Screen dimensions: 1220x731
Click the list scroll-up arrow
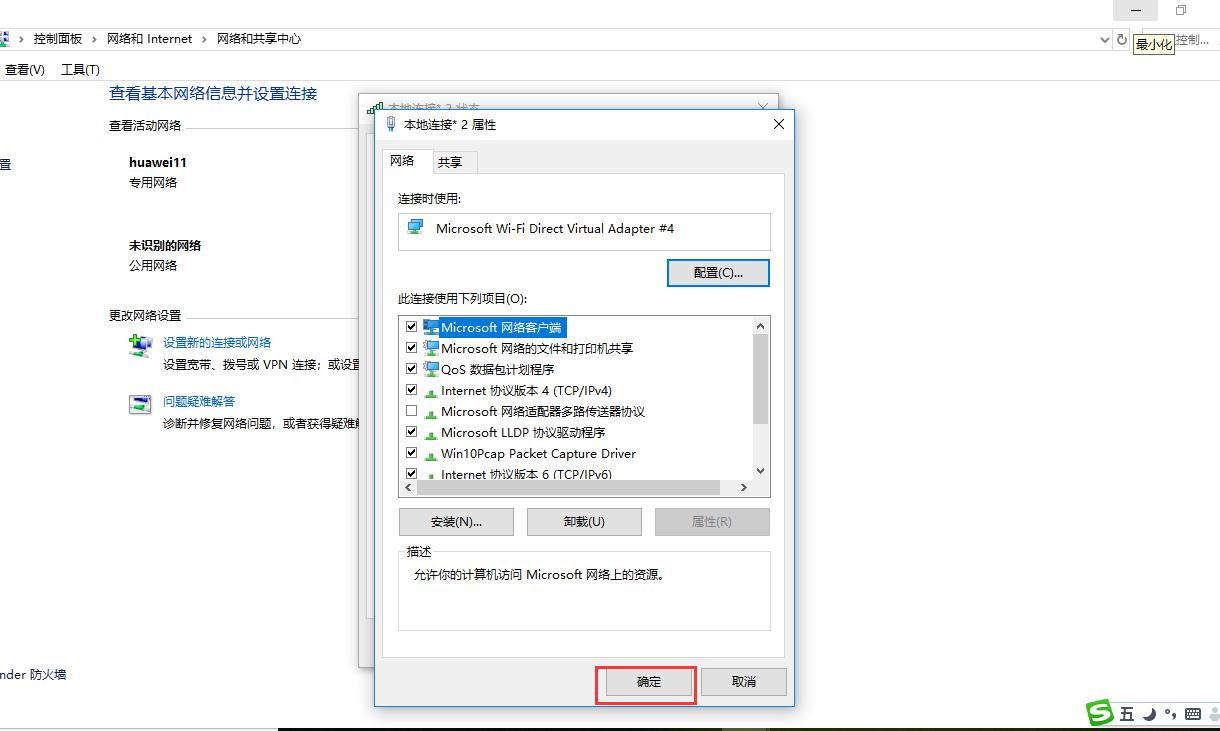[760, 325]
